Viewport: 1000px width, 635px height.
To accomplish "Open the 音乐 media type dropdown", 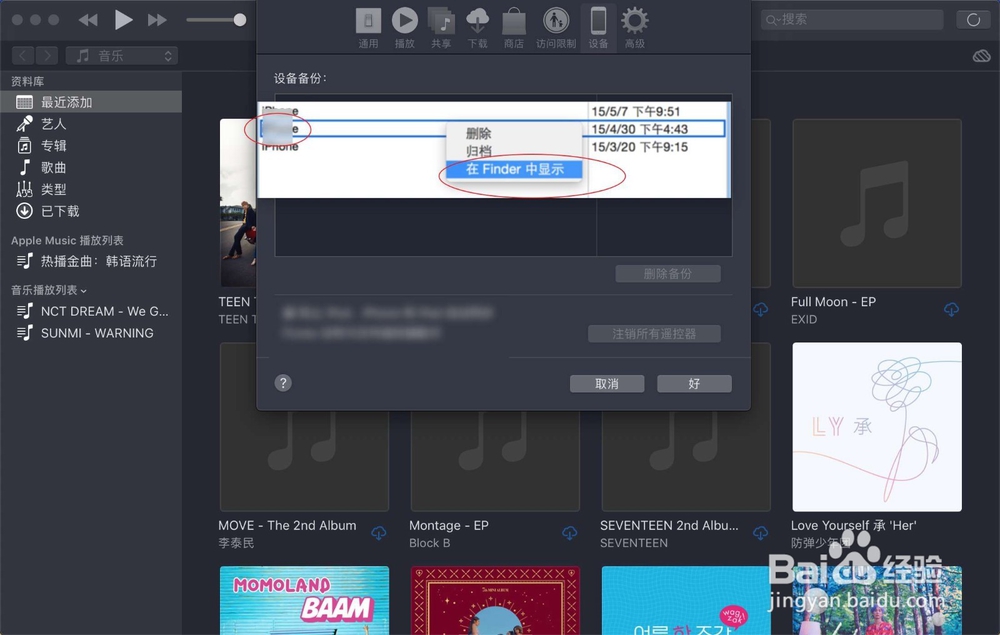I will point(121,55).
